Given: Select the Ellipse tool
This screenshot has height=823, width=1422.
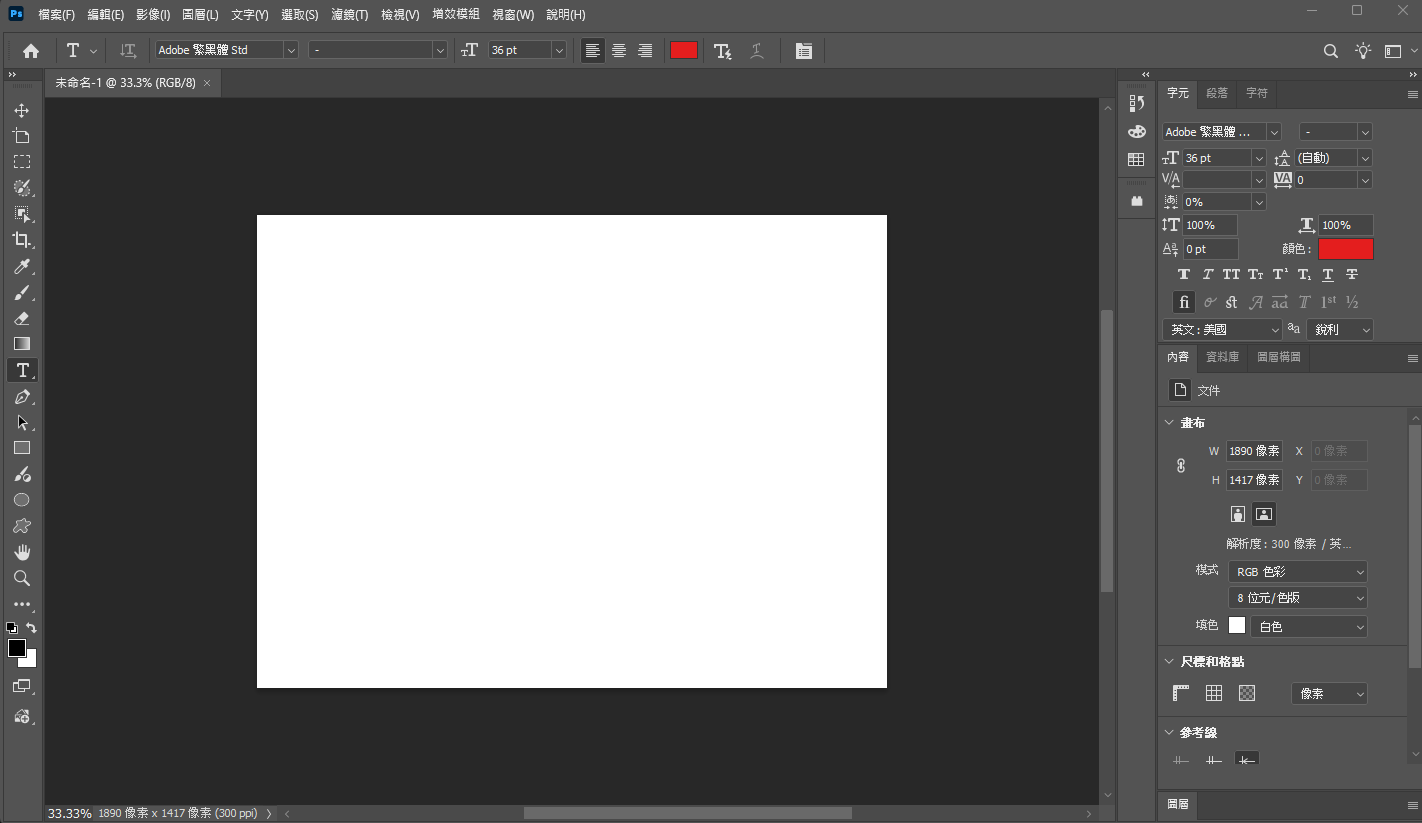Looking at the screenshot, I should [22, 500].
